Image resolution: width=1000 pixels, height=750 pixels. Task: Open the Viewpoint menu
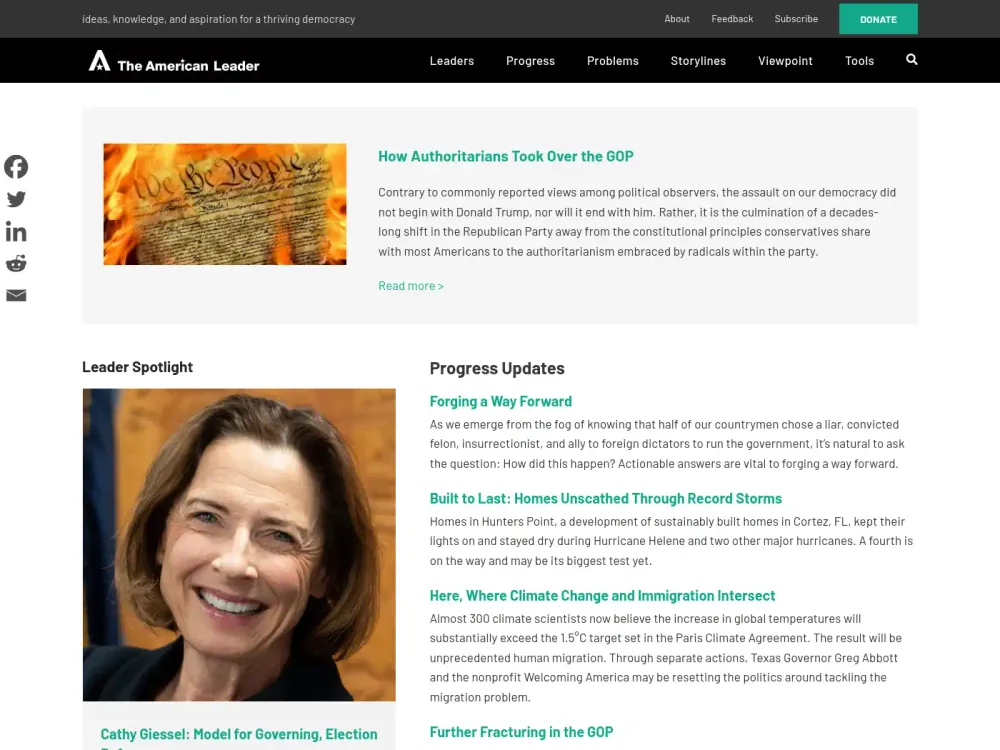click(x=785, y=61)
